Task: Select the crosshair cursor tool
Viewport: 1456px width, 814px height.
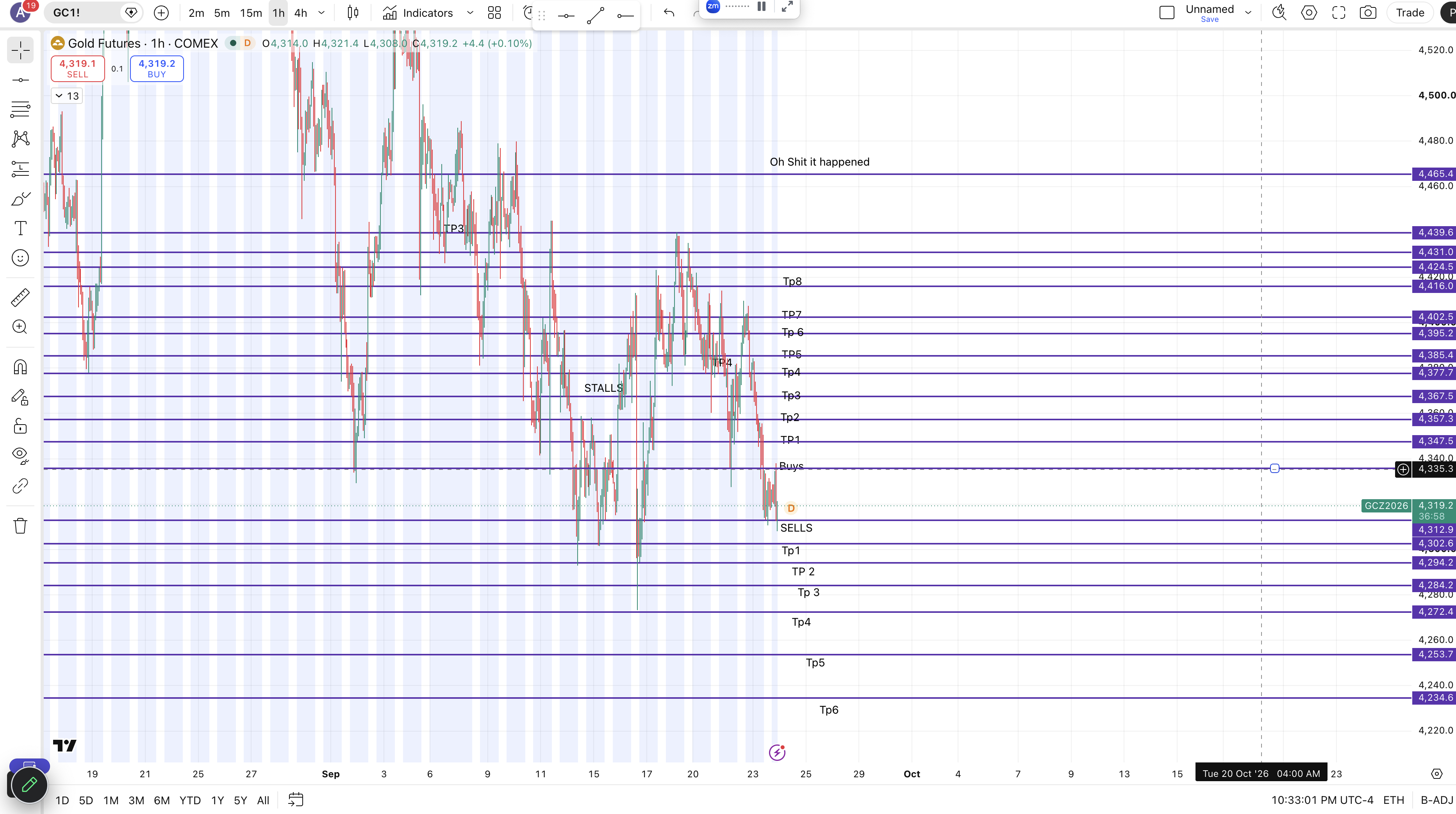Action: tap(20, 50)
